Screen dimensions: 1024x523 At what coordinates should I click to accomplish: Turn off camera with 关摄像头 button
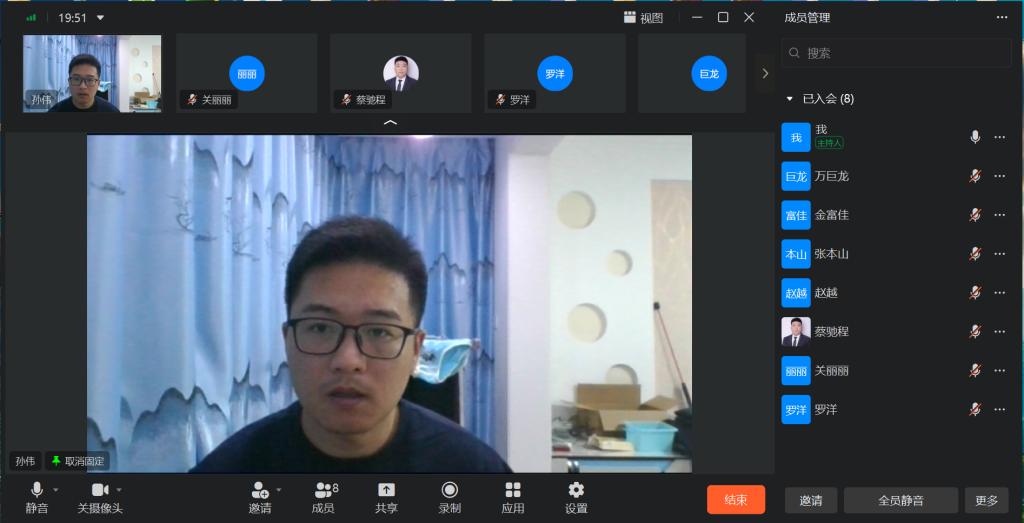pyautogui.click(x=100, y=490)
